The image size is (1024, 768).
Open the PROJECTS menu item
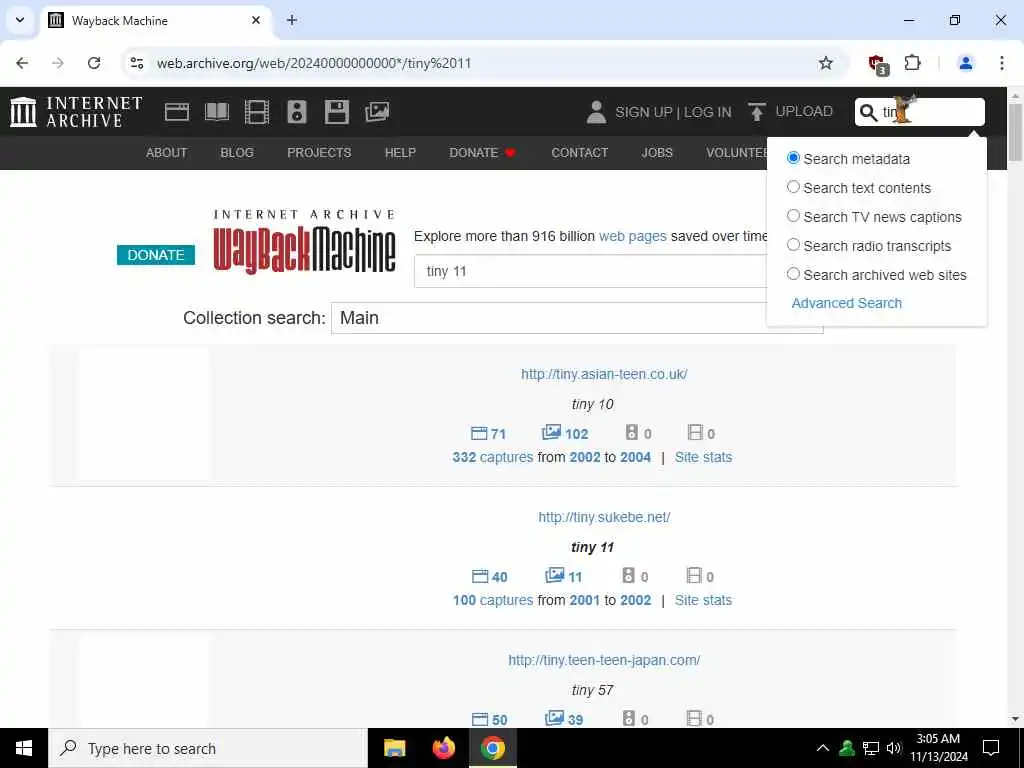tap(319, 153)
